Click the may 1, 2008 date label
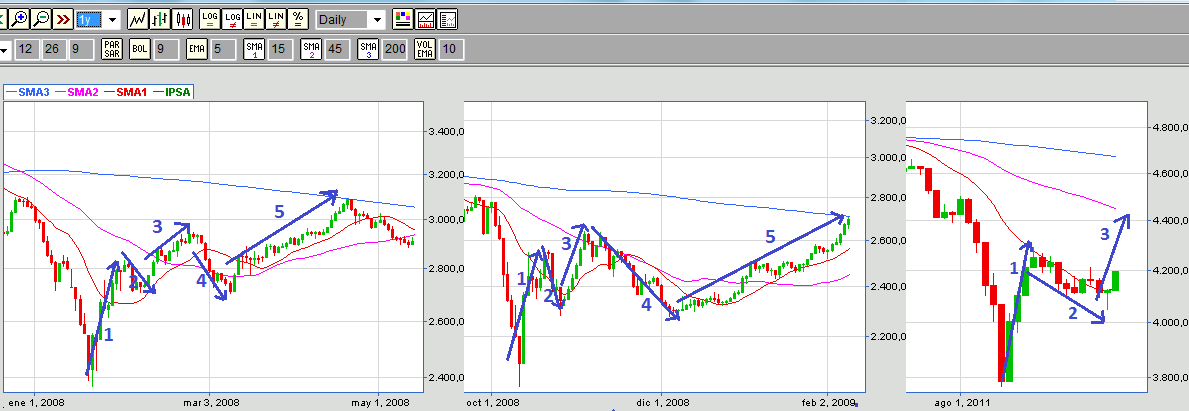Viewport: 1189px width, 411px height. click(x=383, y=401)
